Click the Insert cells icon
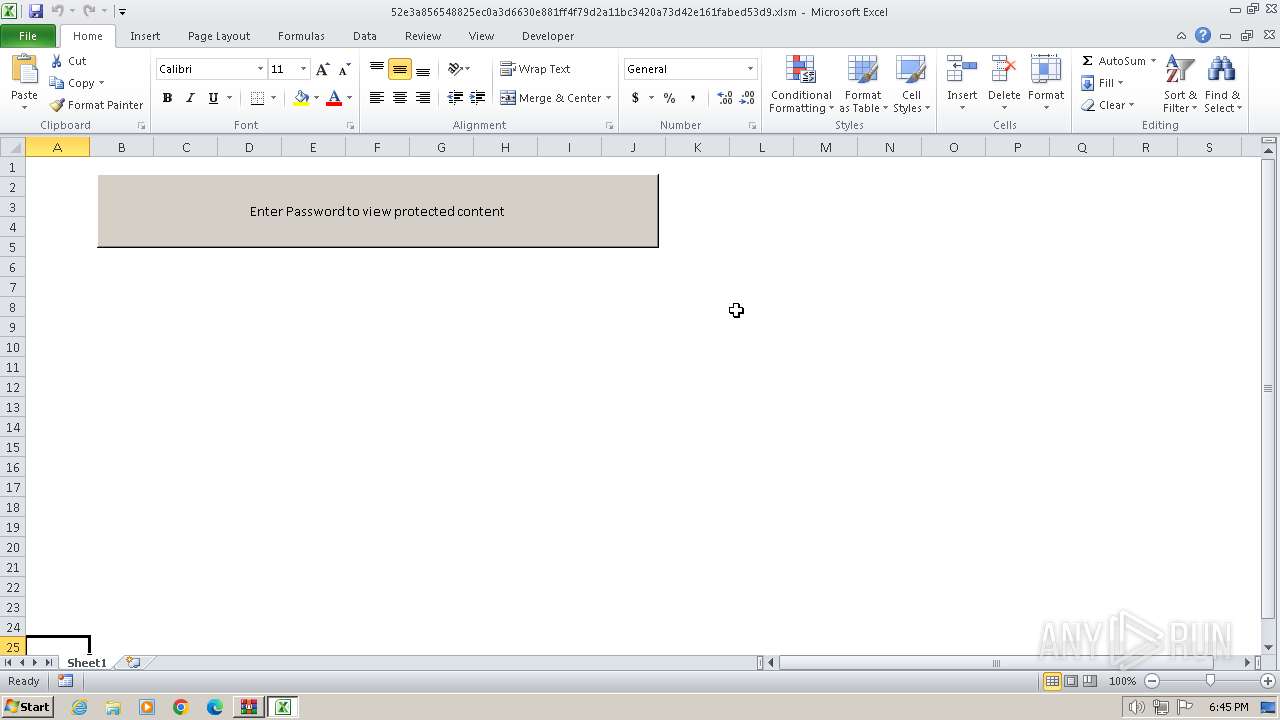Viewport: 1280px width, 720px height. coord(962,71)
